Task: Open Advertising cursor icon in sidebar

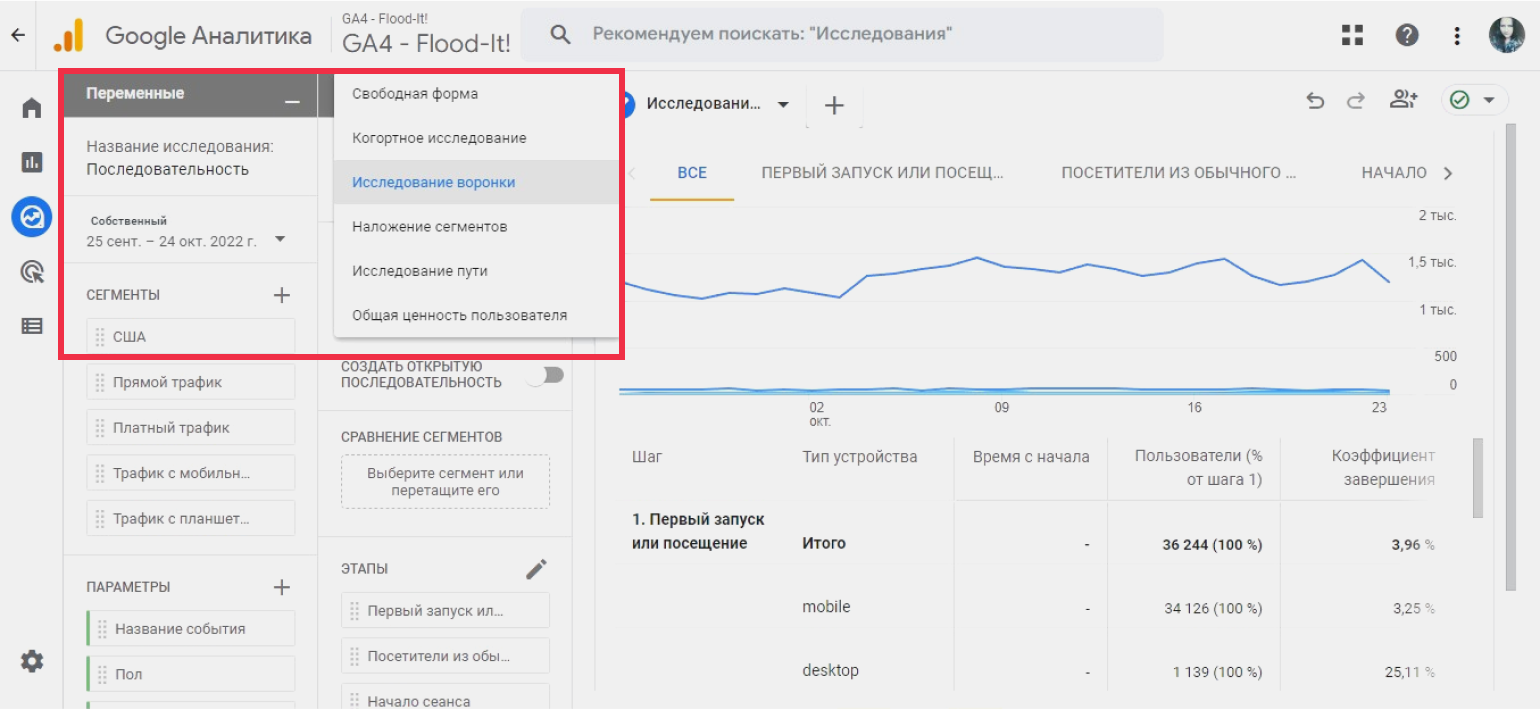Action: (x=32, y=271)
